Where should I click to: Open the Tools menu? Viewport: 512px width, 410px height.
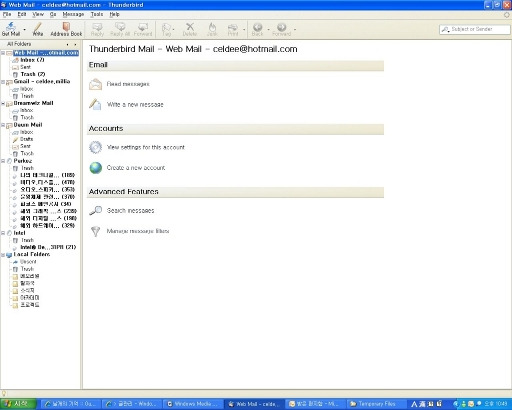pos(97,14)
